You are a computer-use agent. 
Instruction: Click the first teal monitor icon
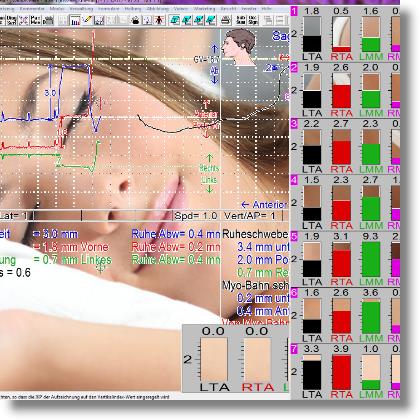[x=174, y=20]
